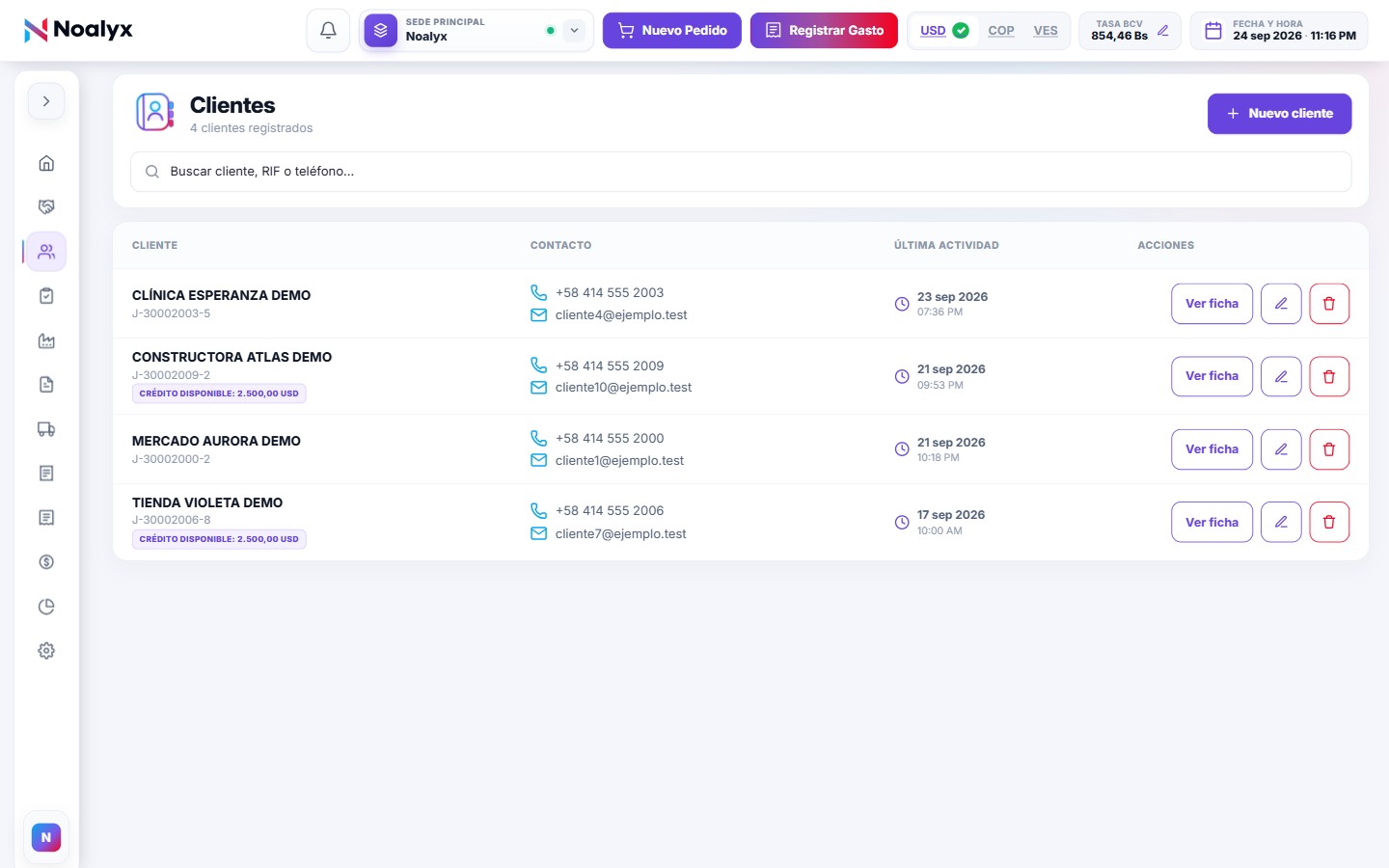Edit TIENDA VIOLETA DEMO with the pencil

[x=1281, y=522]
